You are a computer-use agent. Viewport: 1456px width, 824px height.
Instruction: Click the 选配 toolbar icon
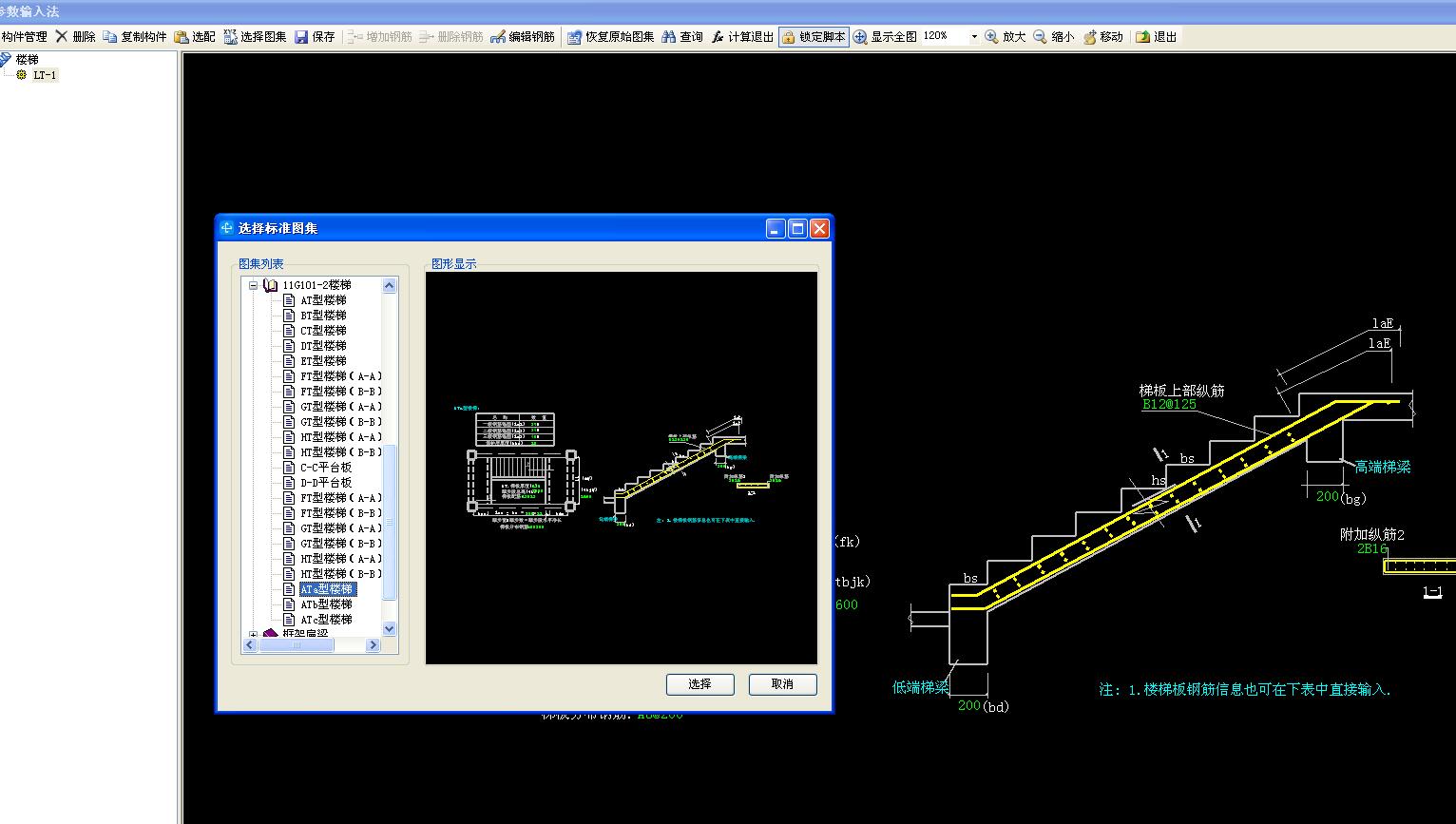(x=182, y=36)
